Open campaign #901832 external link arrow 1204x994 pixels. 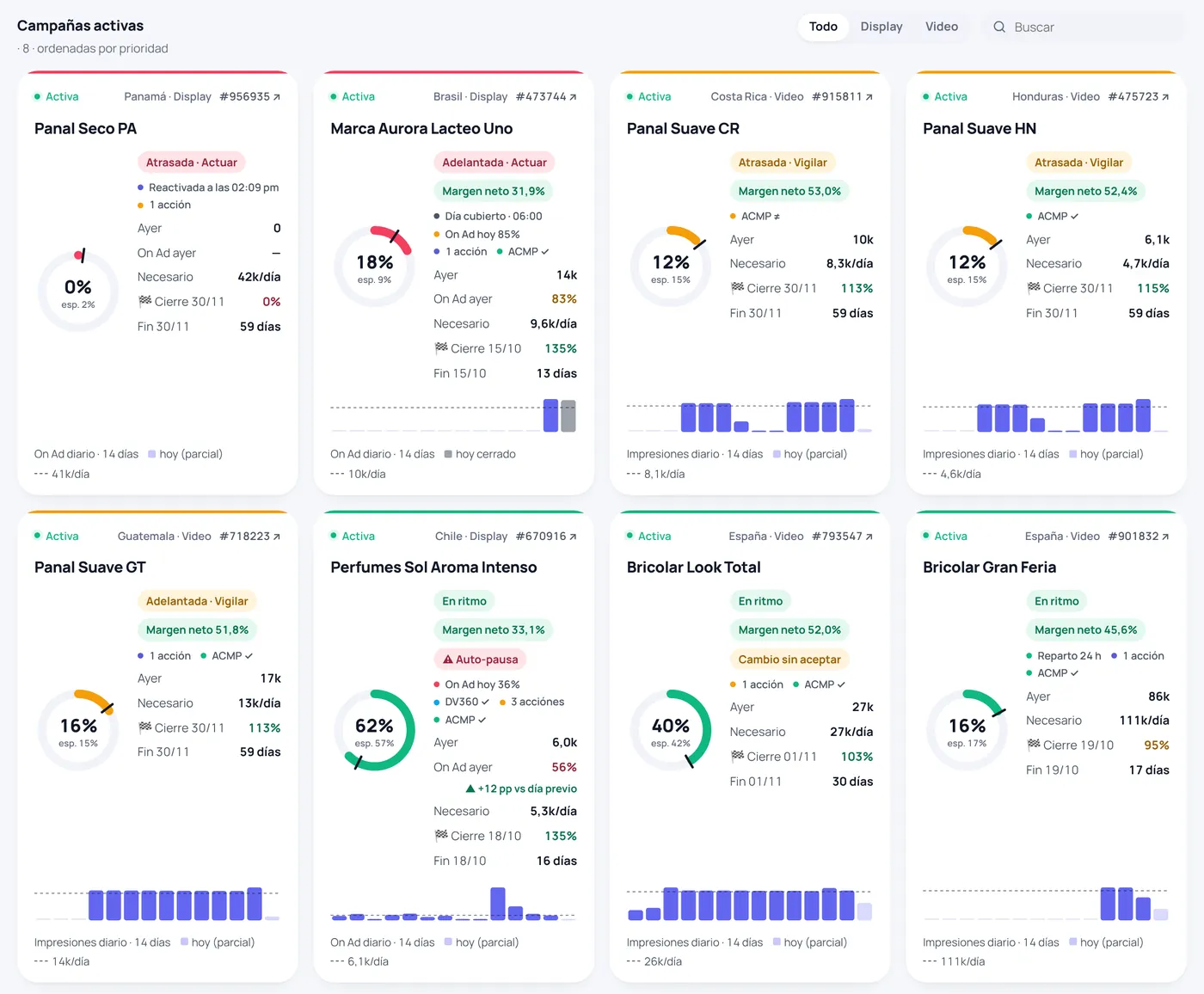(1165, 537)
